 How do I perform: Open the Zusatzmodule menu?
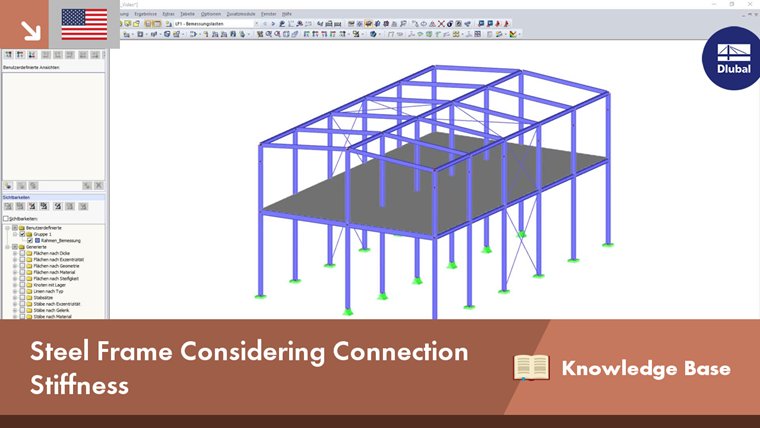[241, 14]
